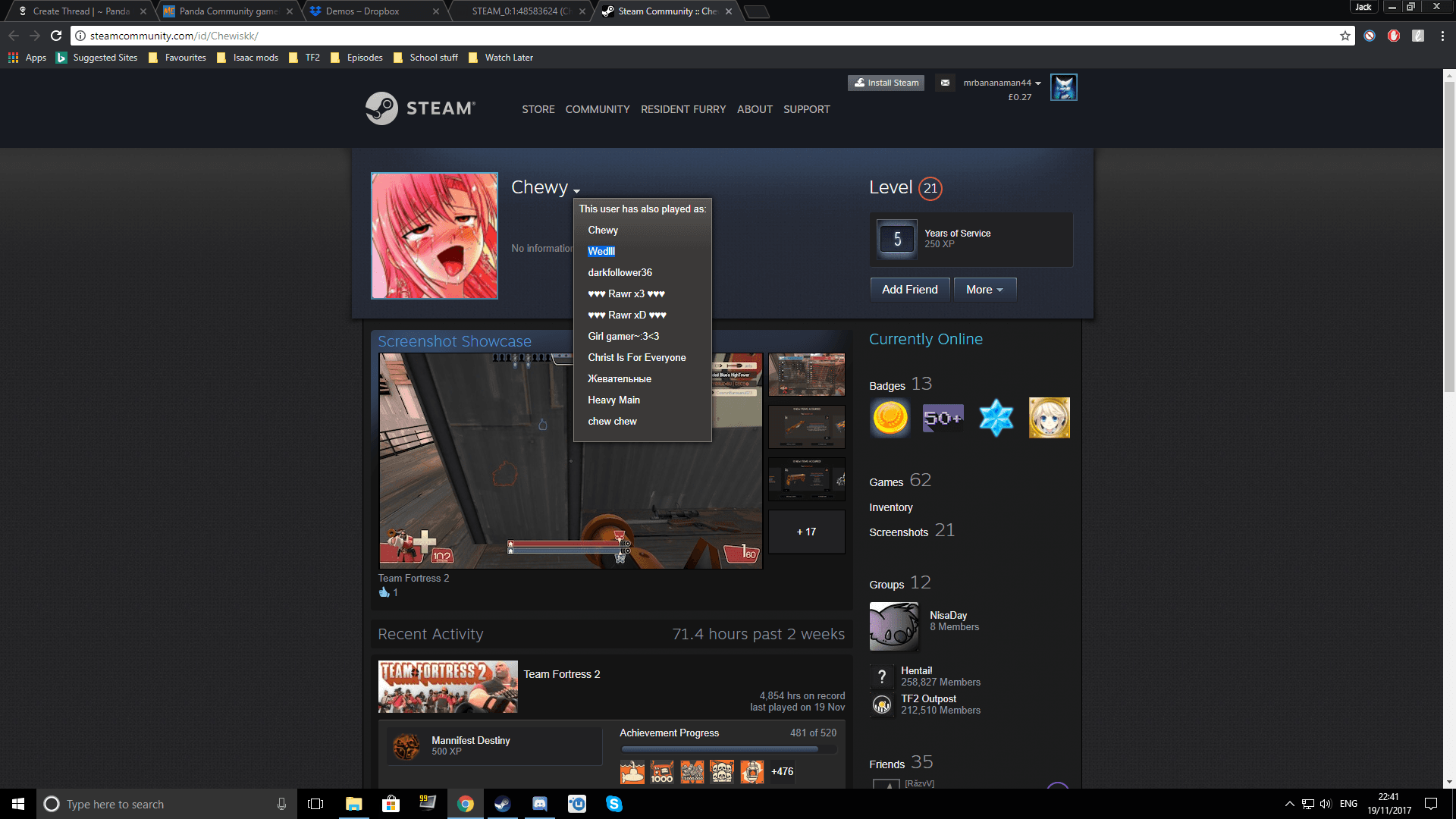
Task: Open the Inventory link
Action: (890, 507)
